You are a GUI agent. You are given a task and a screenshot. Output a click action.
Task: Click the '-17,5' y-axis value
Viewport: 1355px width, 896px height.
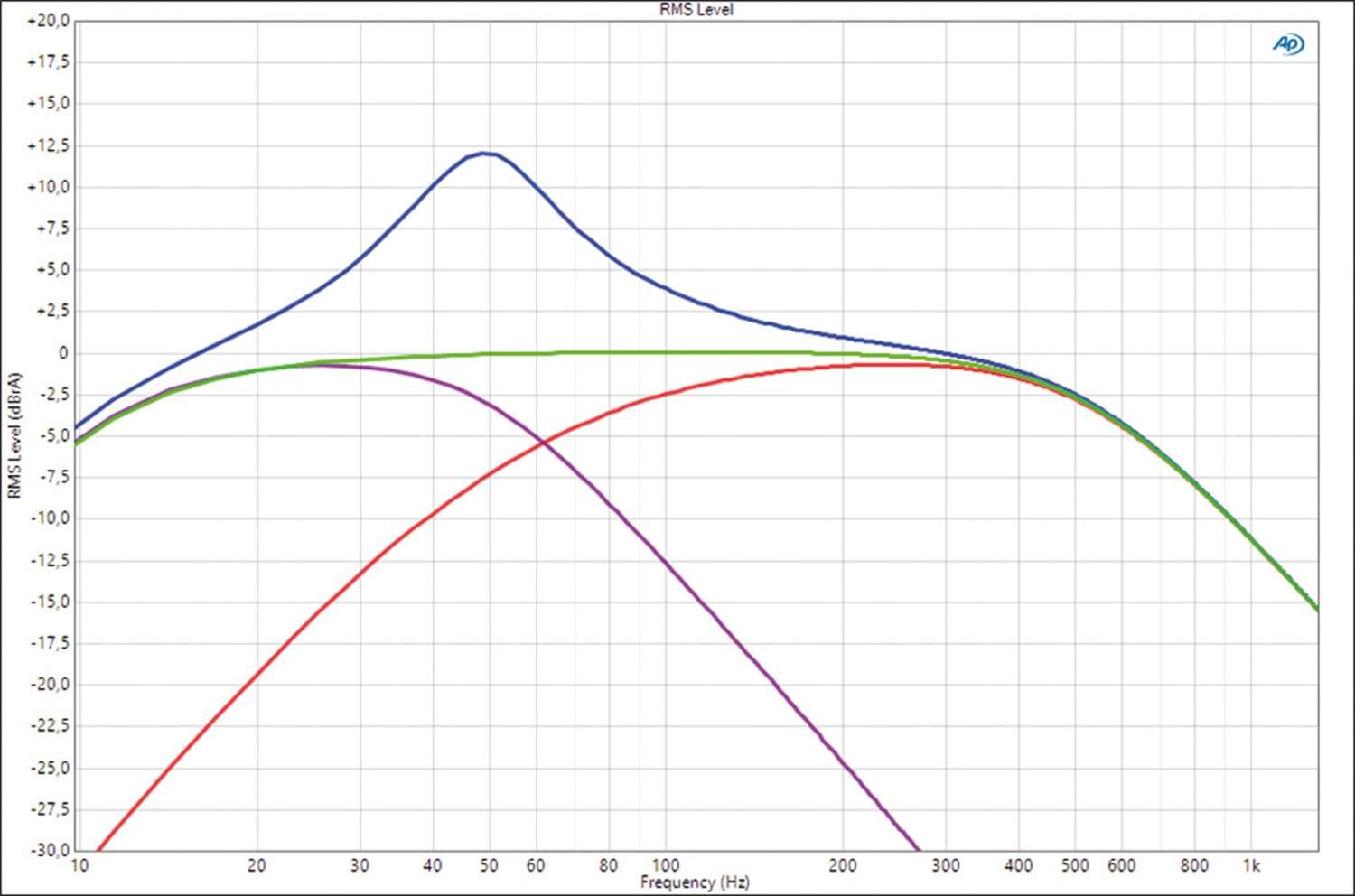coord(50,643)
